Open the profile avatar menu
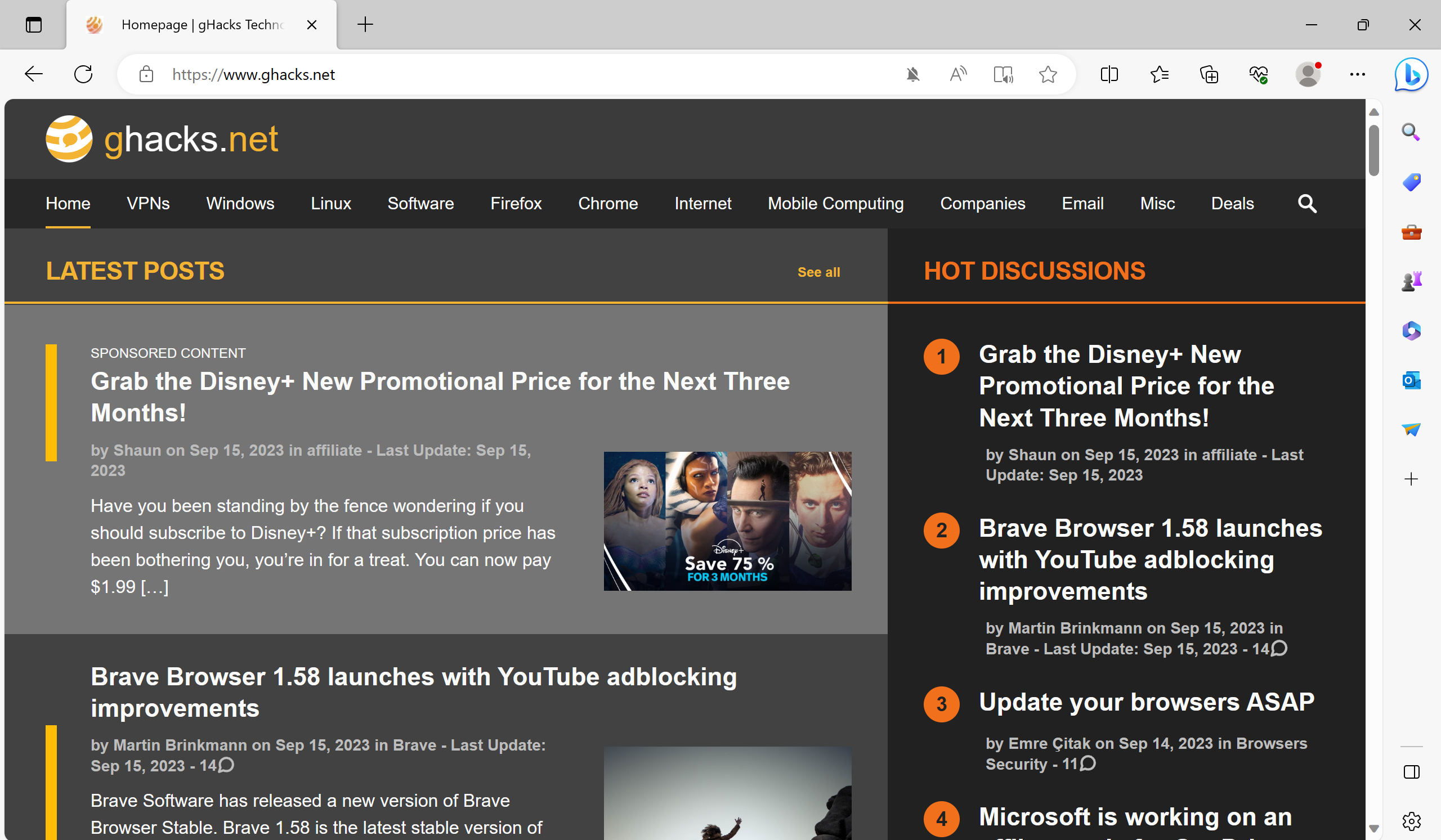The image size is (1441, 840). click(x=1308, y=74)
